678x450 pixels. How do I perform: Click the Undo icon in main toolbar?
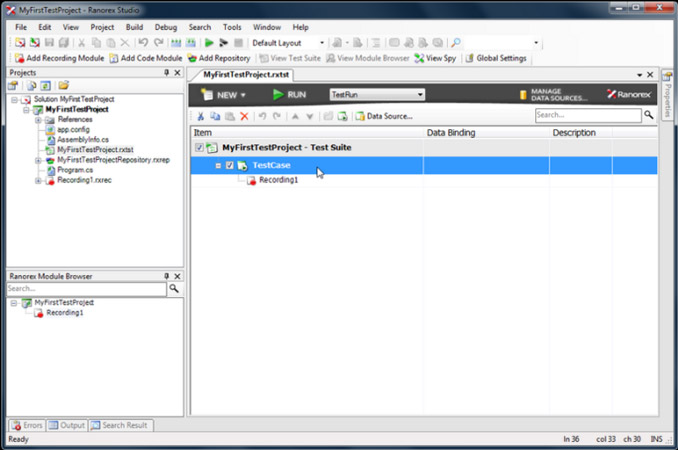143,42
